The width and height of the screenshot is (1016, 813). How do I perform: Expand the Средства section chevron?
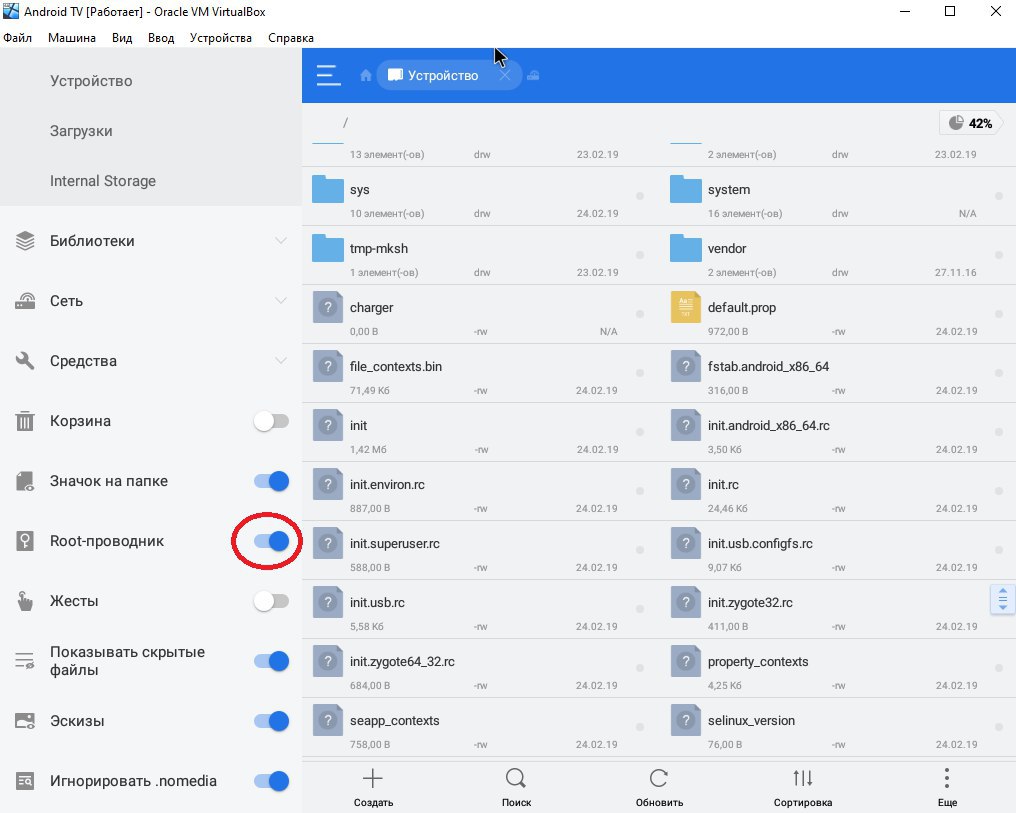pos(281,361)
